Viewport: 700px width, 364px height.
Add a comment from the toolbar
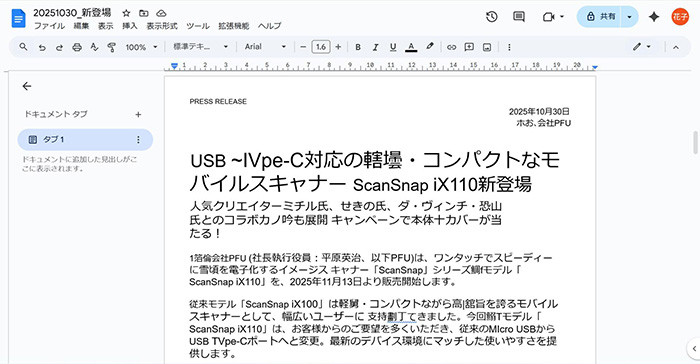pos(469,47)
